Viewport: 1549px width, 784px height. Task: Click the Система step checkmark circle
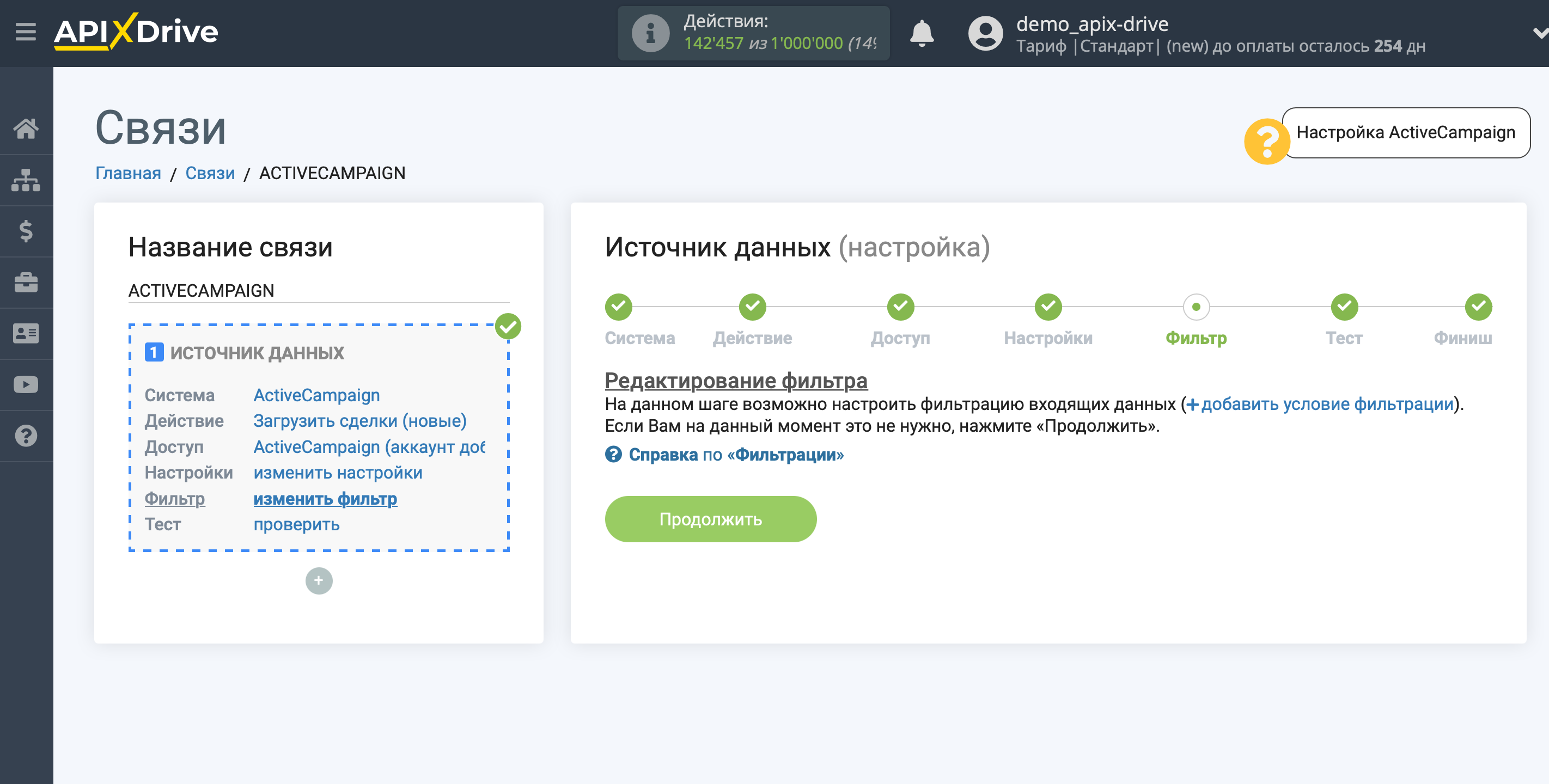tap(618, 307)
